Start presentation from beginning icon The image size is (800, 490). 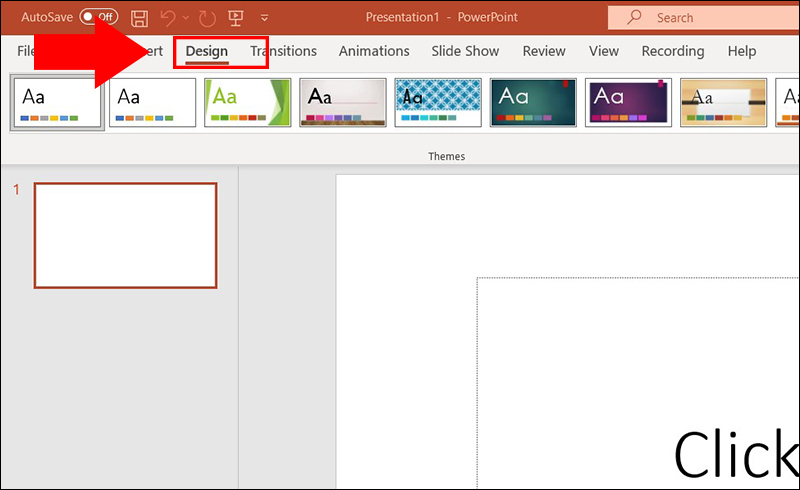point(236,18)
